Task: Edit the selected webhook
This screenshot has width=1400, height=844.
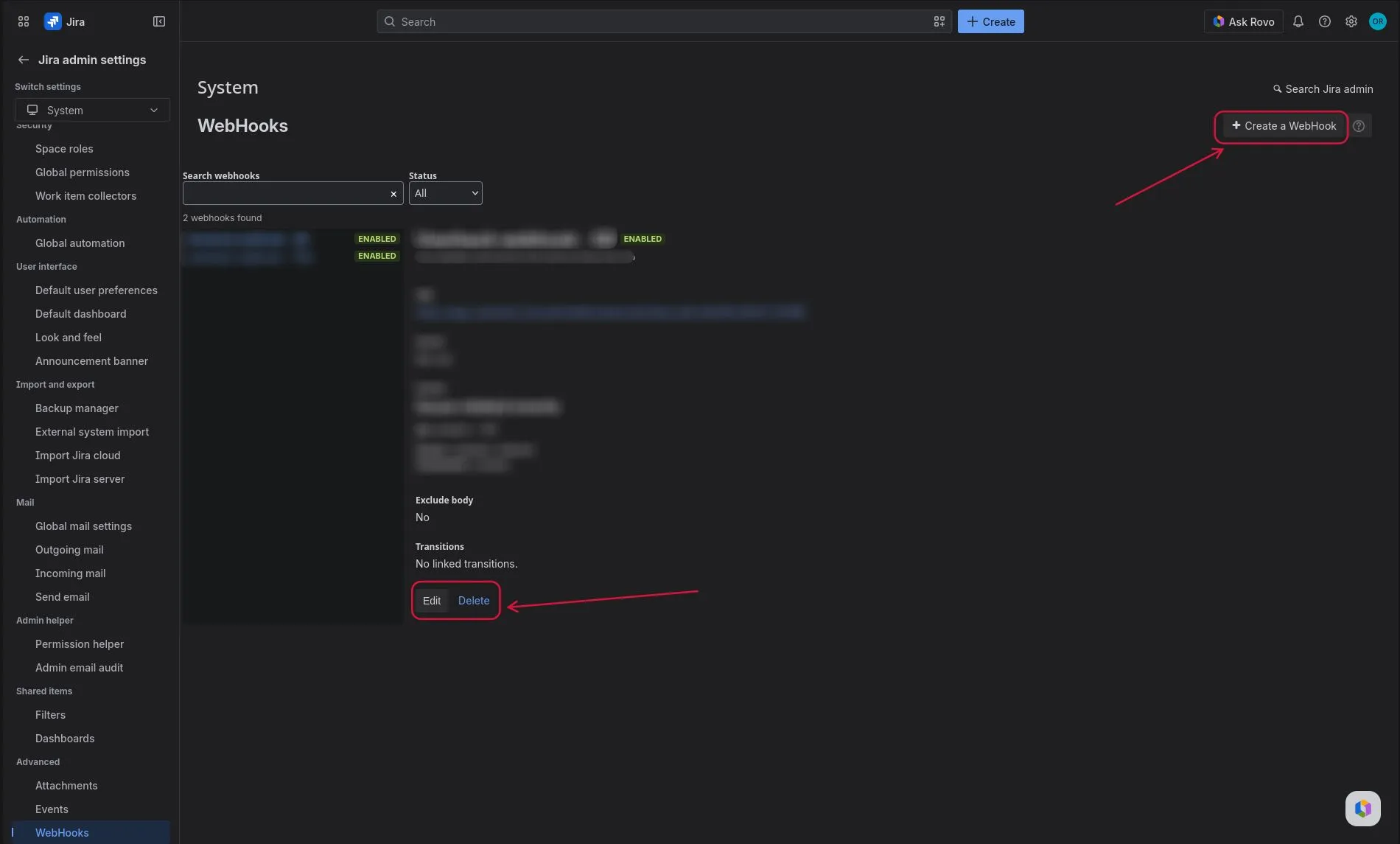Action: [x=432, y=601]
